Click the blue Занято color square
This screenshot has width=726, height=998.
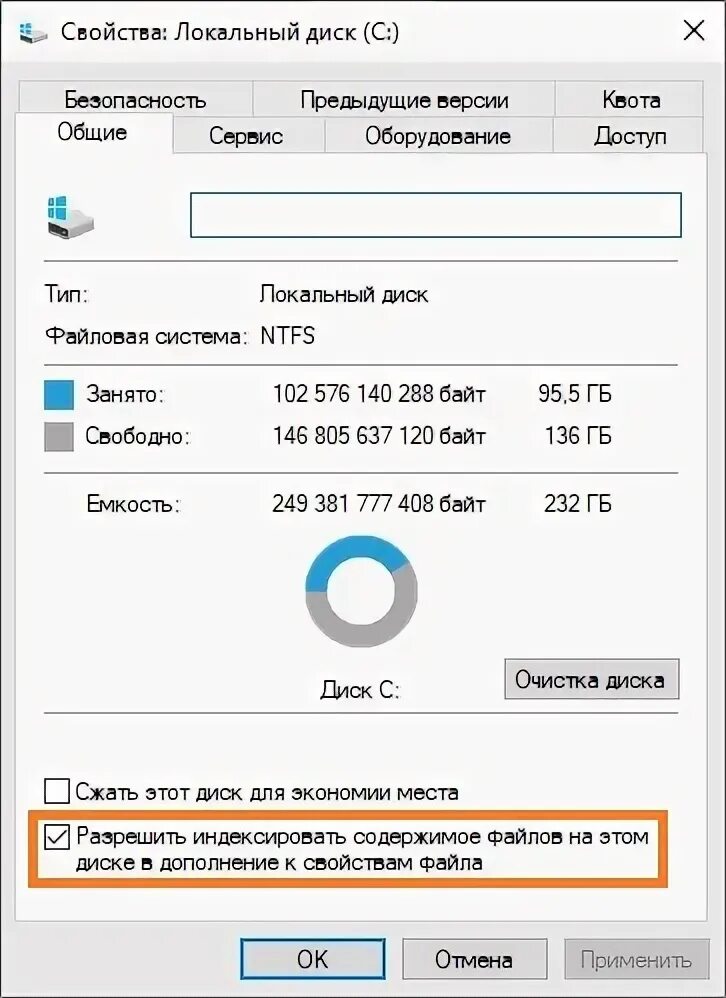[59, 395]
